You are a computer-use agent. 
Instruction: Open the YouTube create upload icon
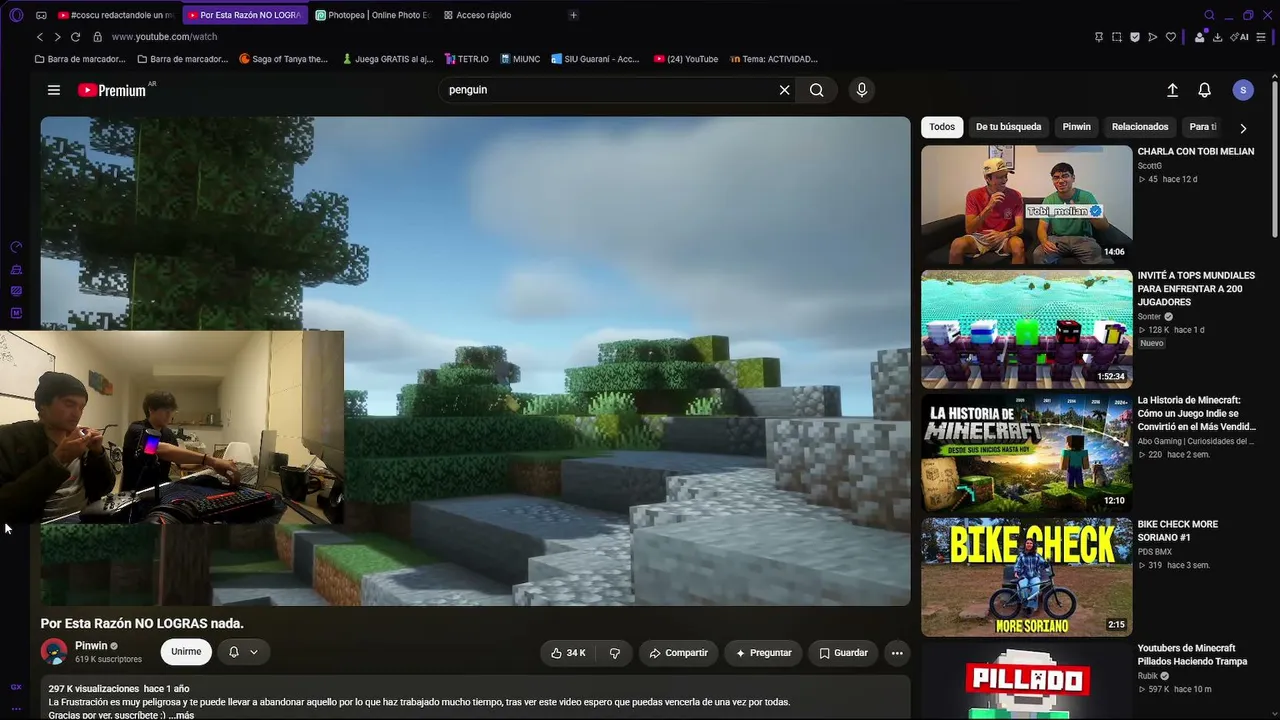coord(1173,90)
